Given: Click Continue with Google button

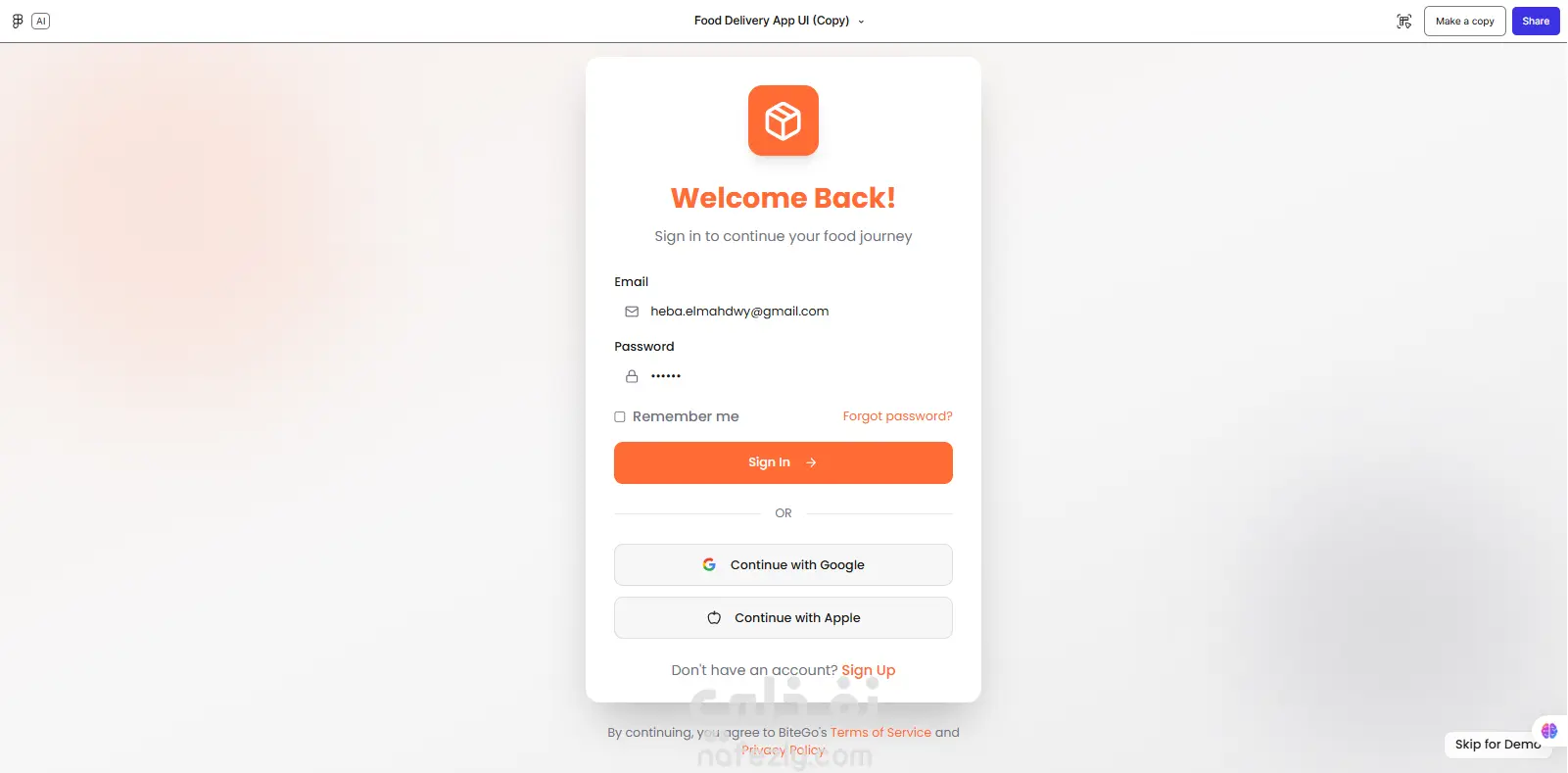Looking at the screenshot, I should (784, 565).
